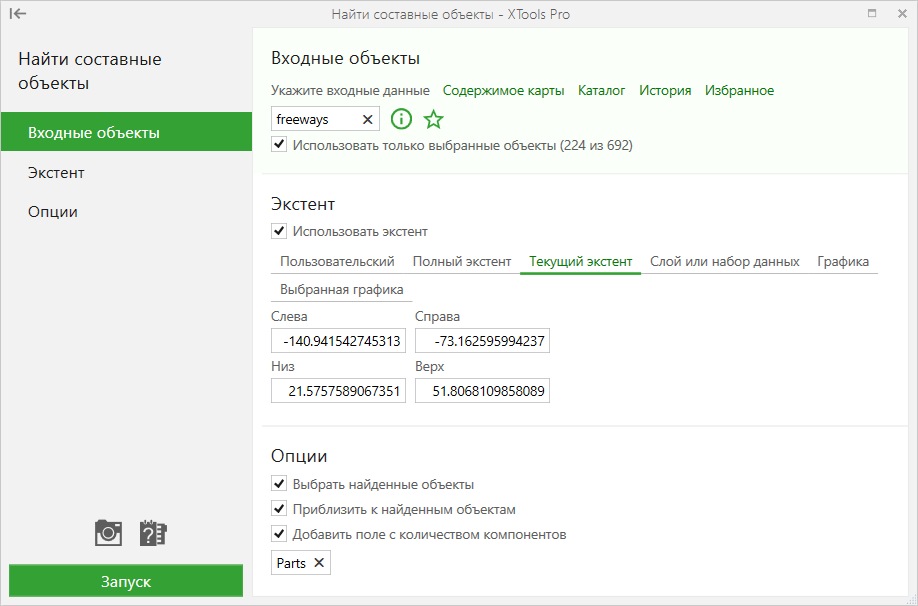Uncheck Использовать экстент checkbox
Screen dimensions: 918x606
tap(279, 231)
